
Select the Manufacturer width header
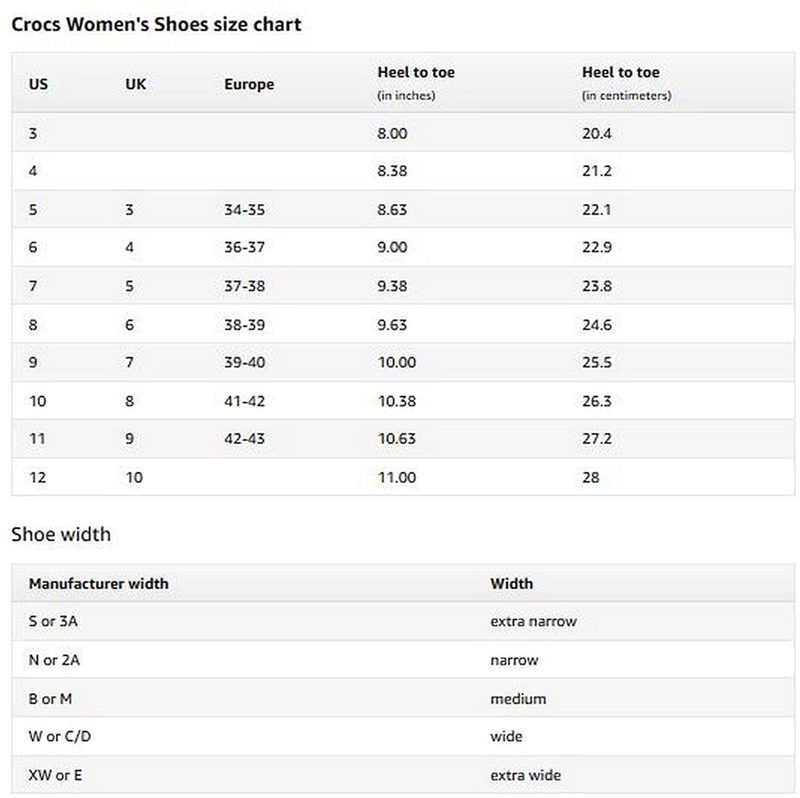[x=98, y=583]
